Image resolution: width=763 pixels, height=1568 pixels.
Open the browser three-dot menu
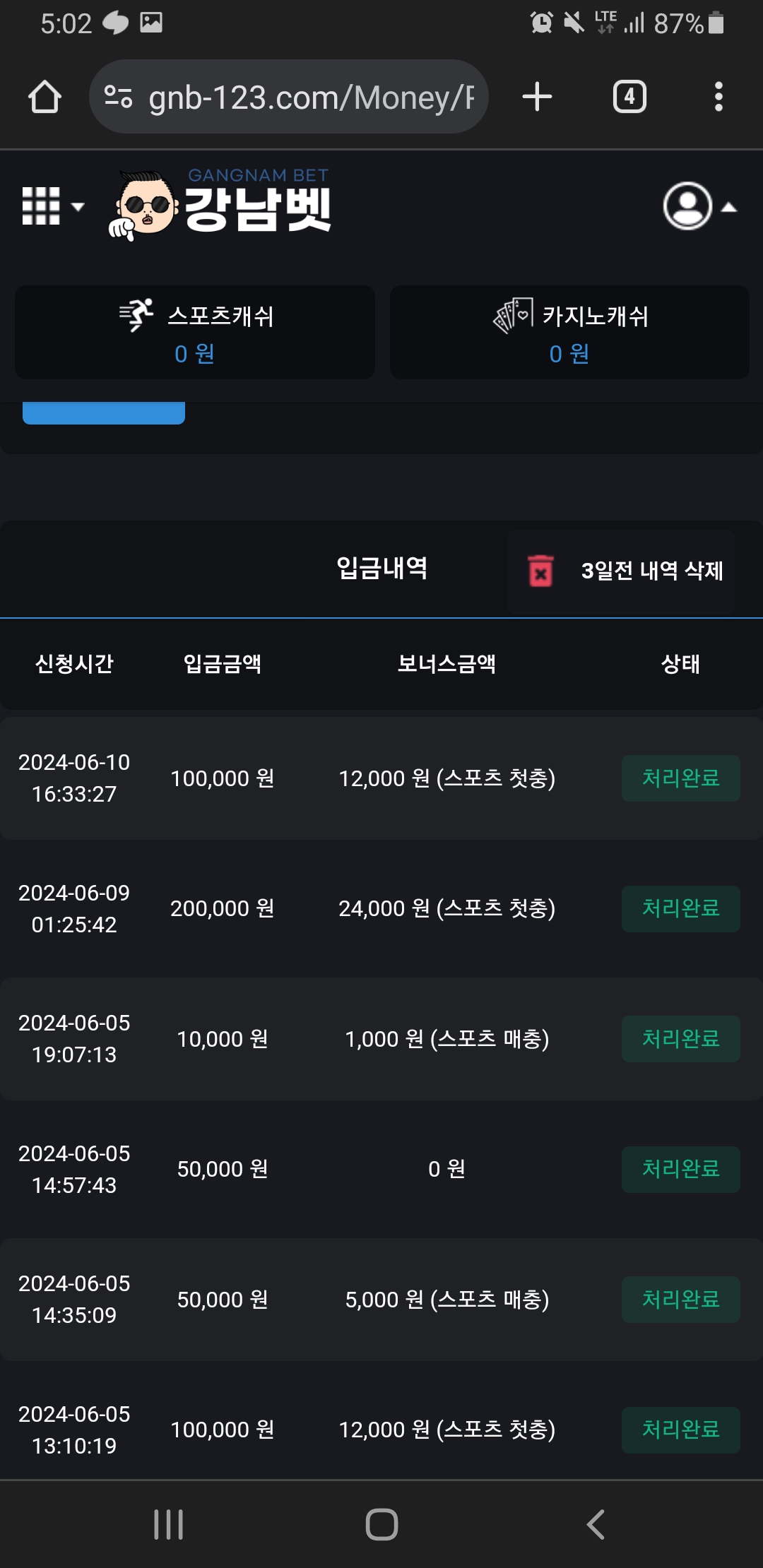[x=718, y=97]
